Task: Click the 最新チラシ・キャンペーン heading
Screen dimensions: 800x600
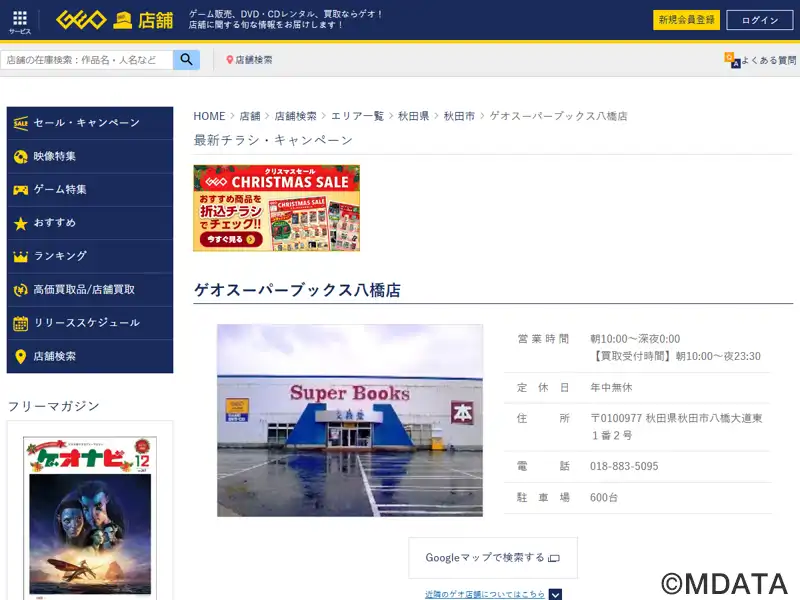Action: click(273, 140)
